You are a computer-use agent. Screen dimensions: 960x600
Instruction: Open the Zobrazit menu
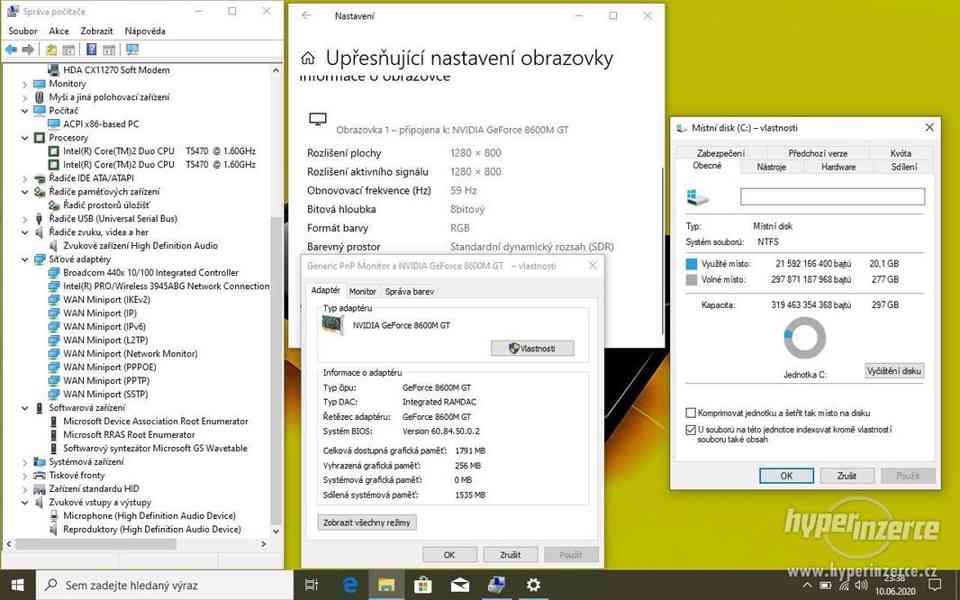pos(97,31)
